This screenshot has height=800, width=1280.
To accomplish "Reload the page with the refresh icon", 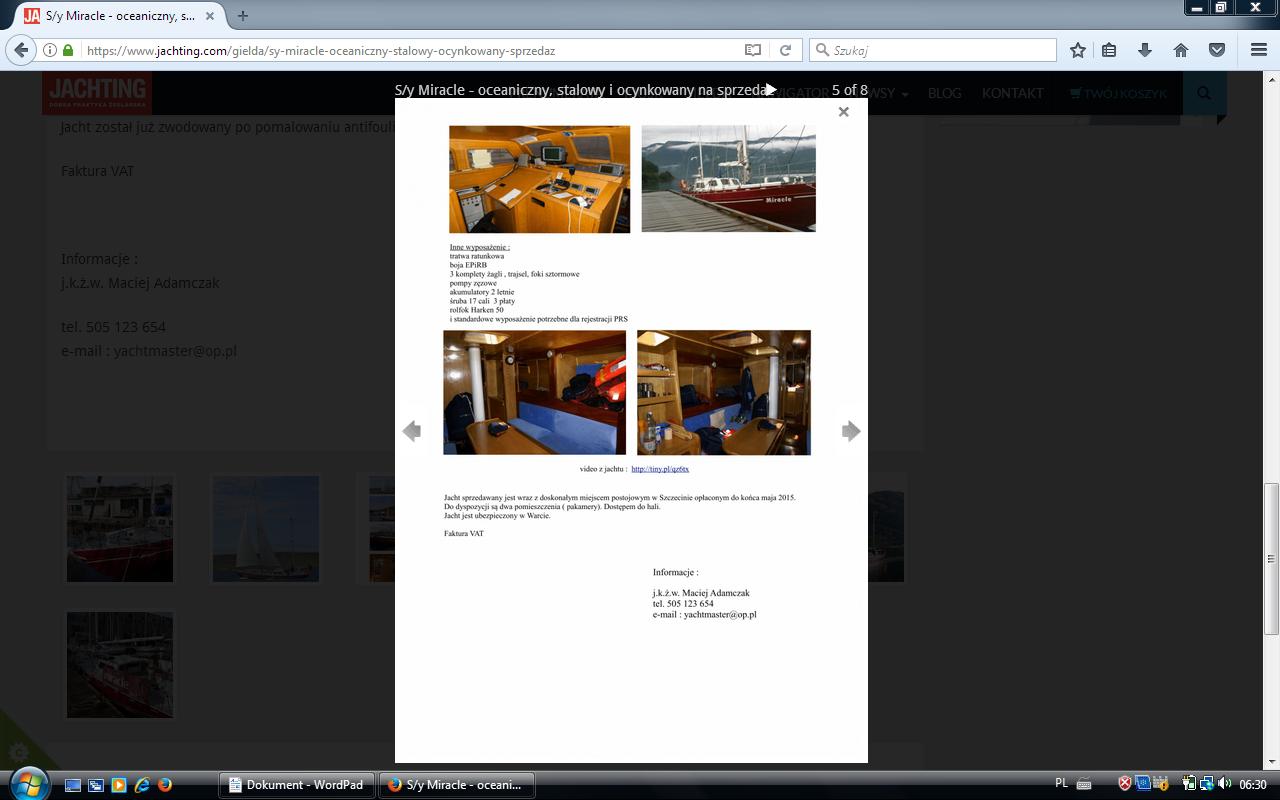I will (x=786, y=50).
